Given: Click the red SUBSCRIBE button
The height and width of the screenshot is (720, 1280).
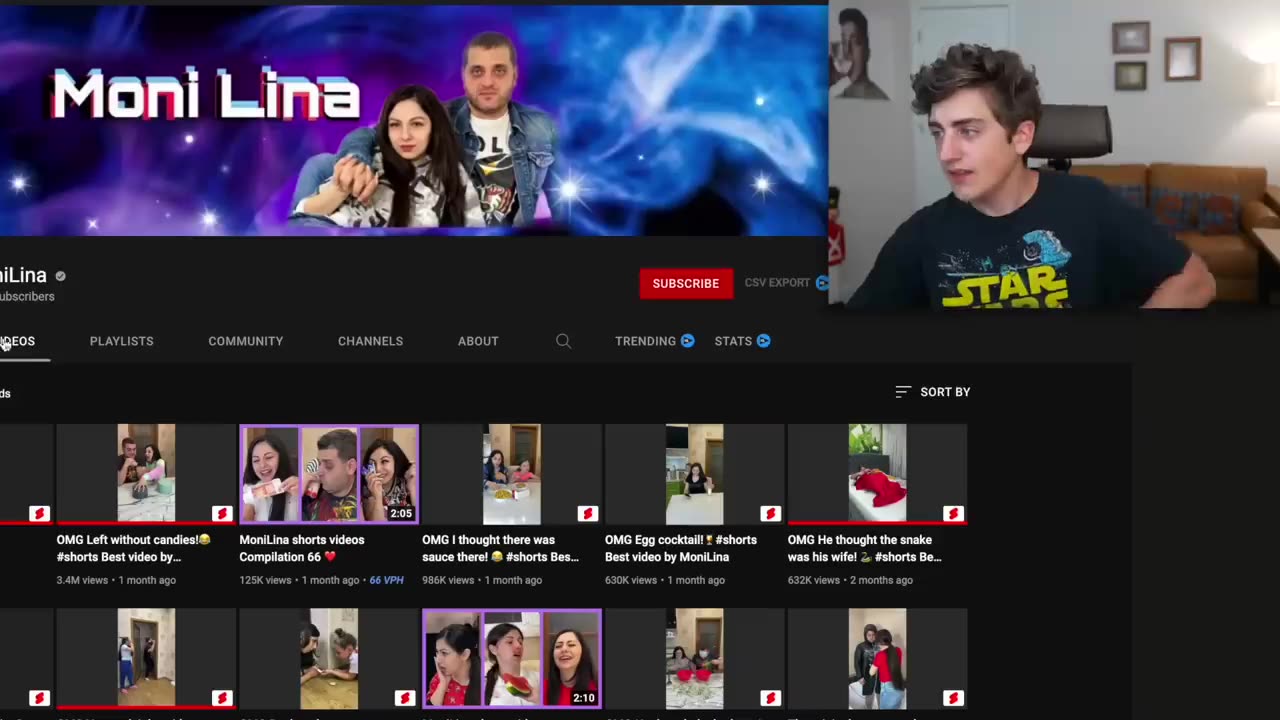Looking at the screenshot, I should (686, 284).
